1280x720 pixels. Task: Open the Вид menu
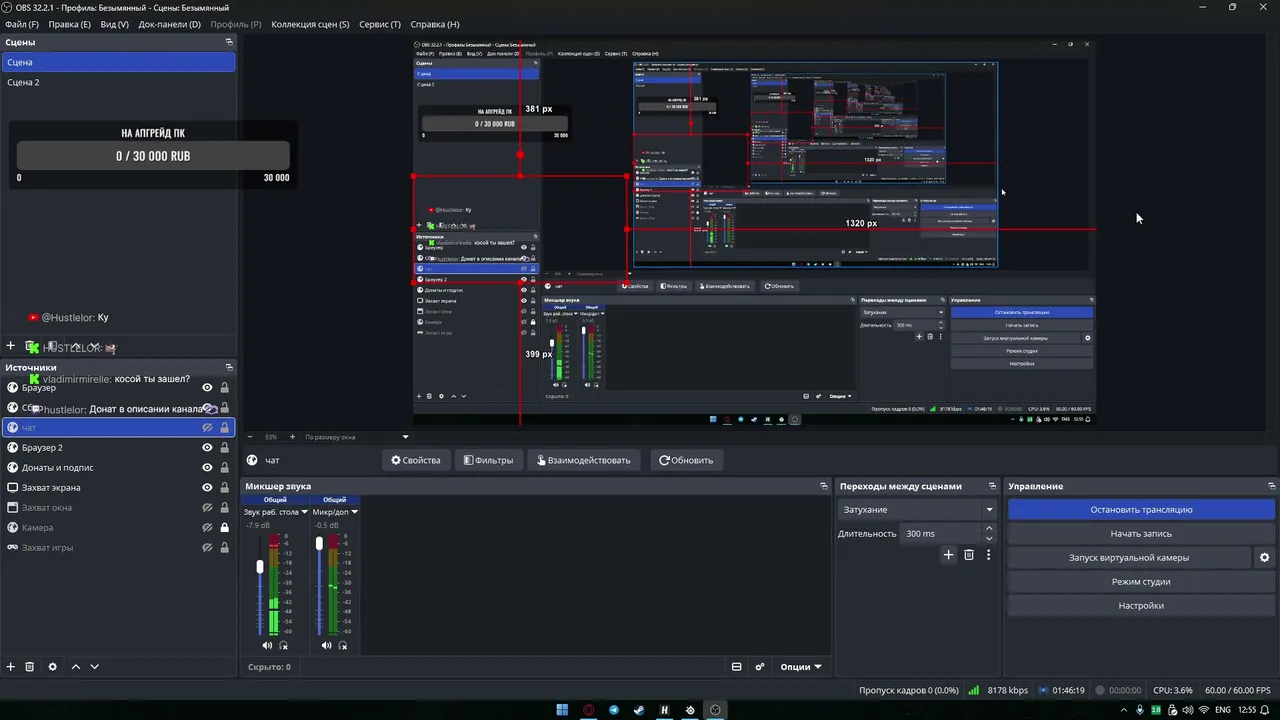pos(114,24)
